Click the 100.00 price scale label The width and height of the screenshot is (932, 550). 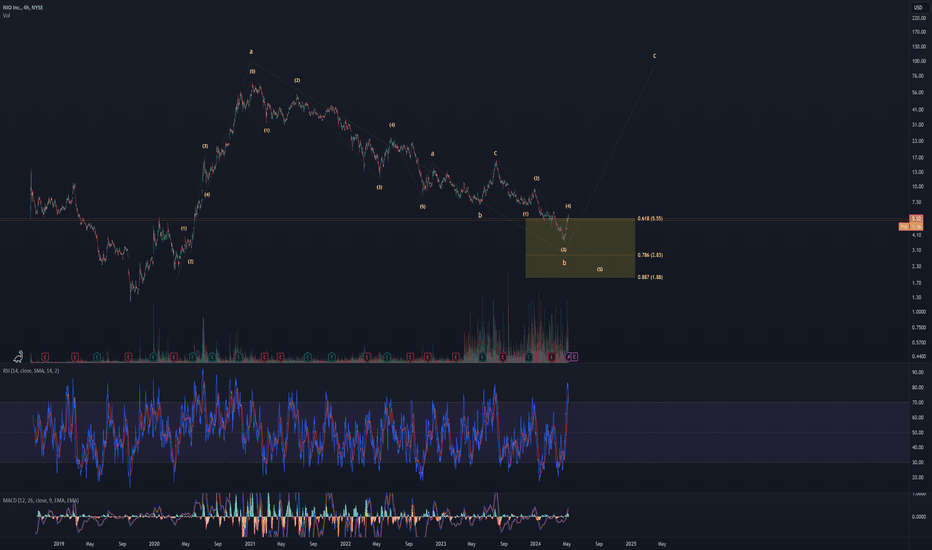click(x=919, y=61)
